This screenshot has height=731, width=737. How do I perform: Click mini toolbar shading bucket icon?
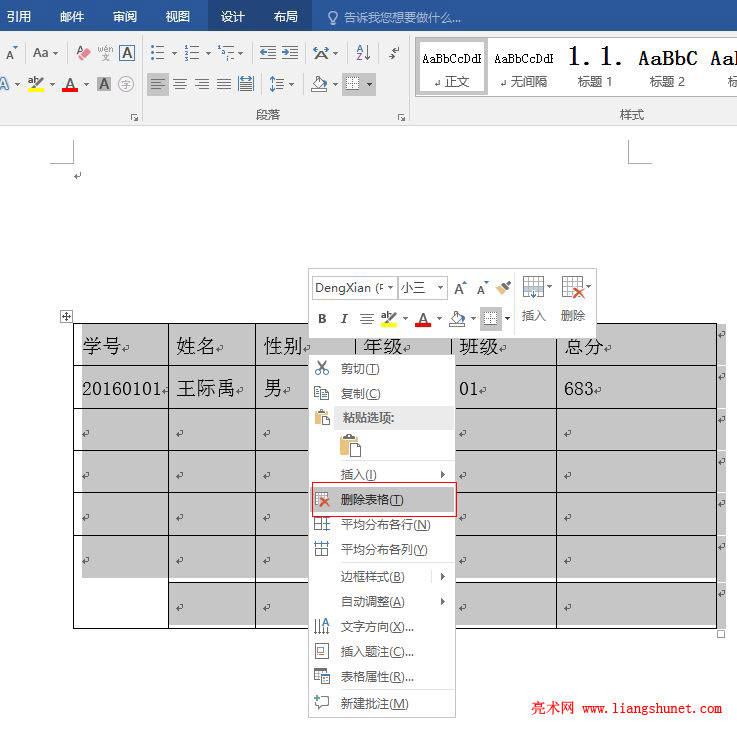[x=457, y=319]
